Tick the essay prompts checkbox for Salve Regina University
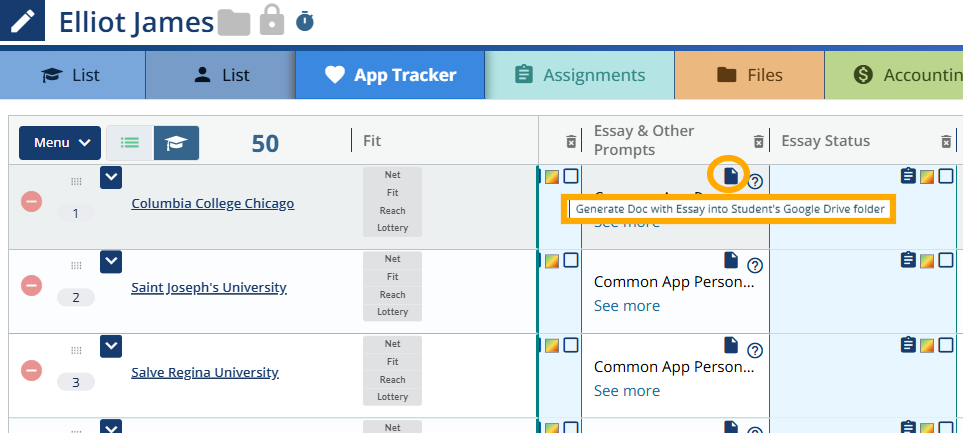This screenshot has width=963, height=433. click(571, 345)
